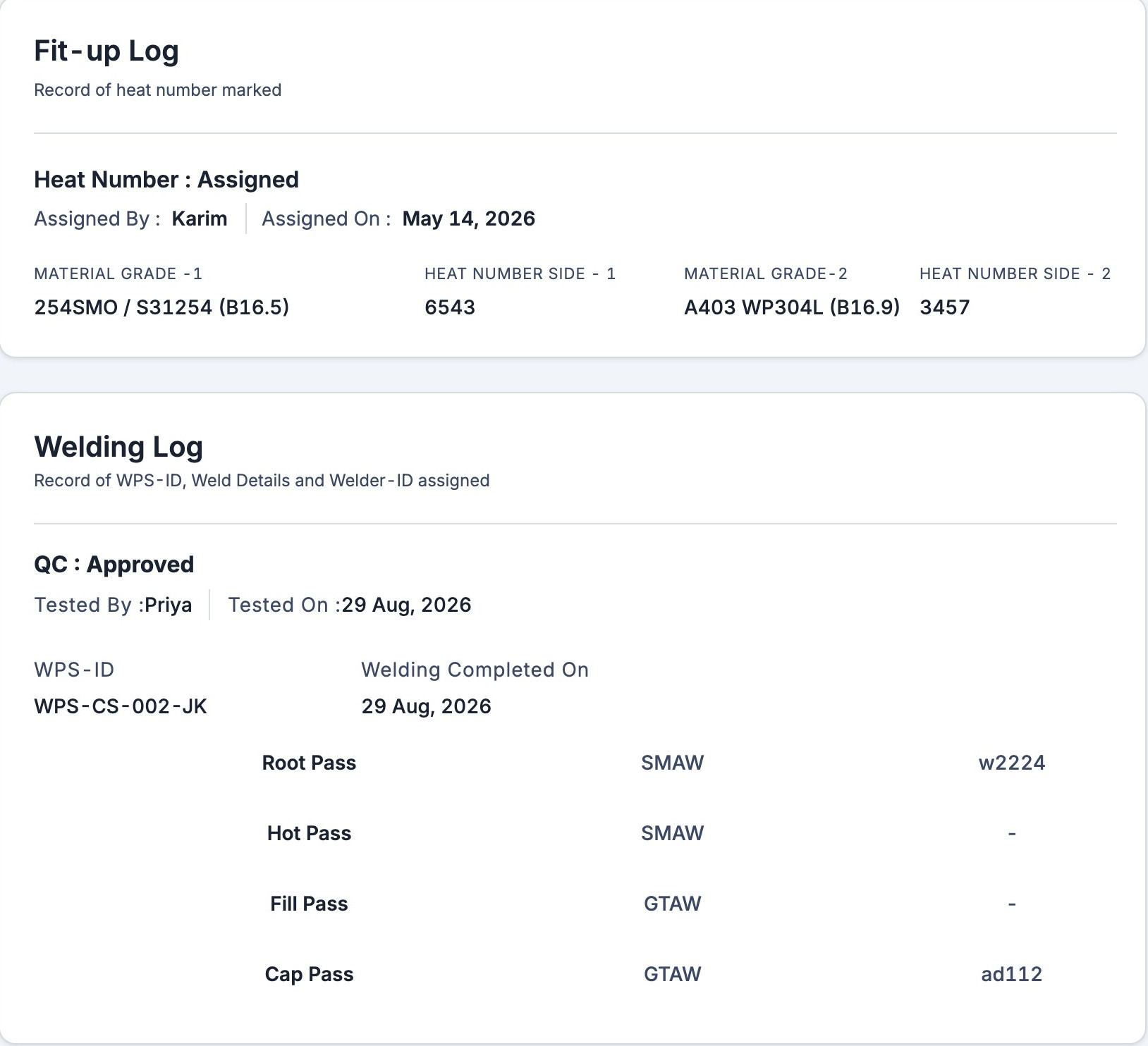Click heat number 6543
Screen dimensions: 1148x1046
(x=450, y=307)
